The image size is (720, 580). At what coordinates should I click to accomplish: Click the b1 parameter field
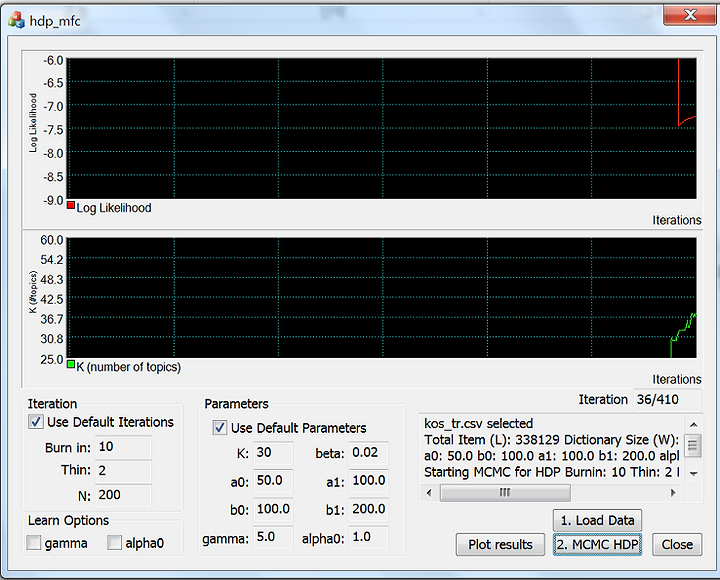(368, 509)
